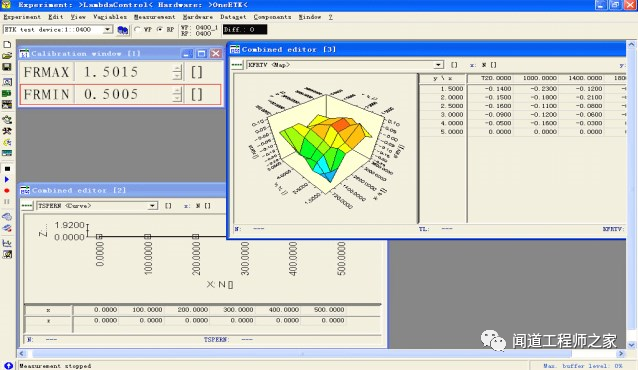This screenshot has width=638, height=370.
Task: Select the RP reference page radio button
Action: 160,29
